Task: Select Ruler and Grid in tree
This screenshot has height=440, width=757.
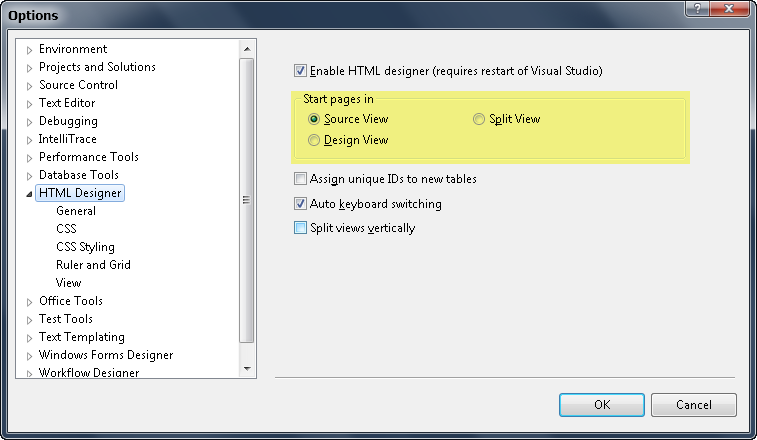Action: click(93, 265)
